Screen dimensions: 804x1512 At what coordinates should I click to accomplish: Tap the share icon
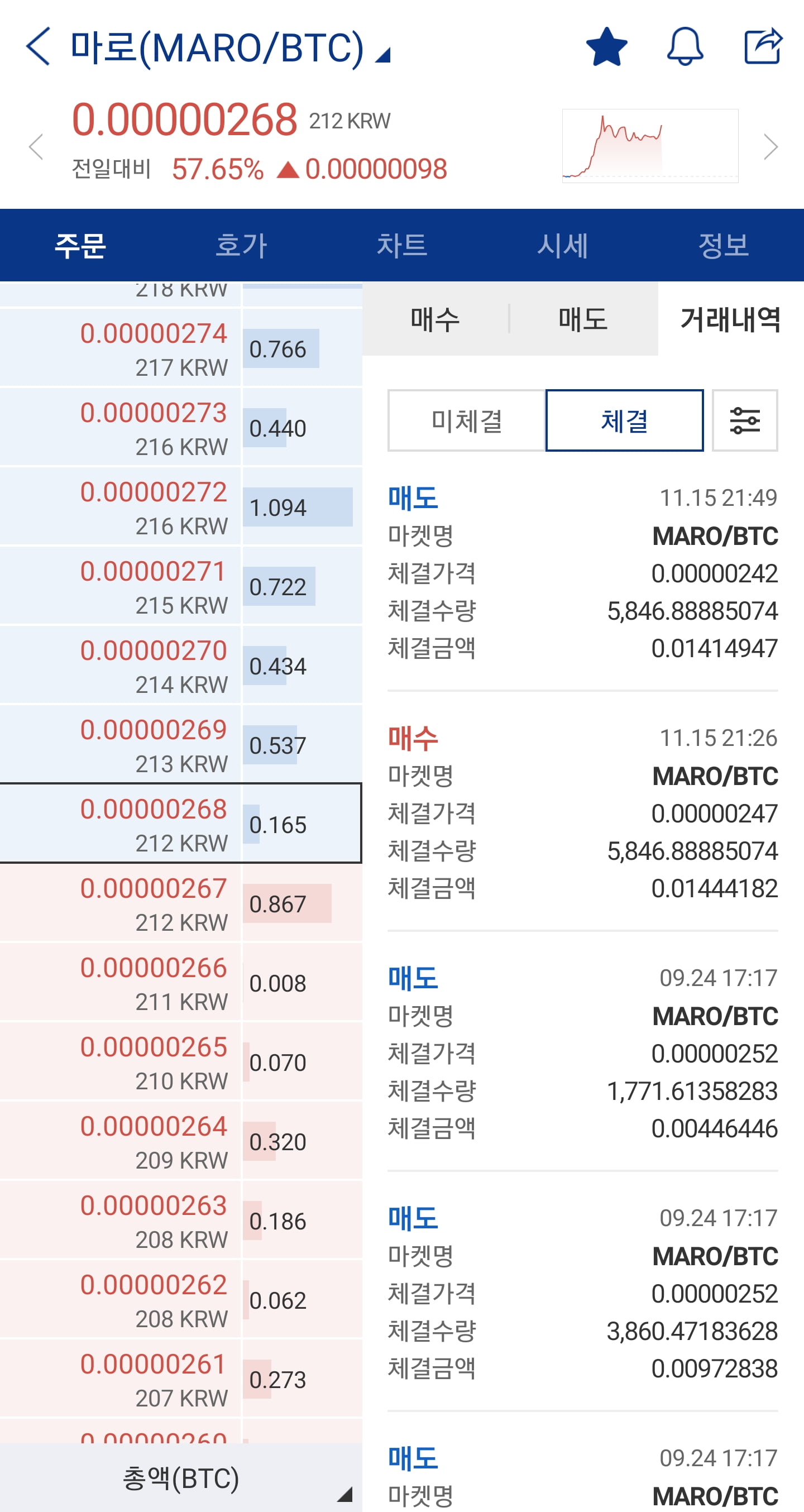[763, 46]
